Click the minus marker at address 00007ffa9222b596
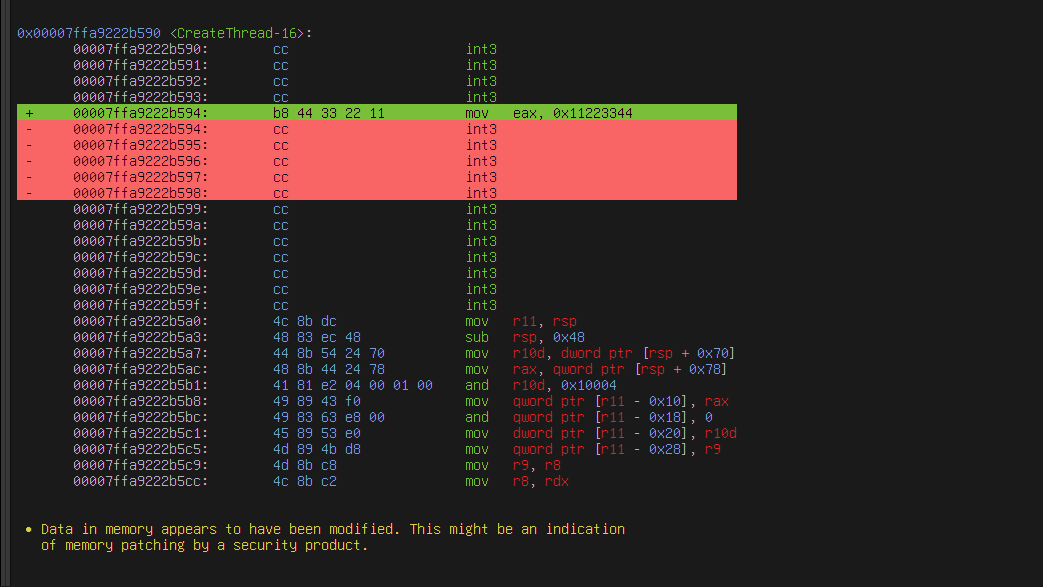 (29, 161)
